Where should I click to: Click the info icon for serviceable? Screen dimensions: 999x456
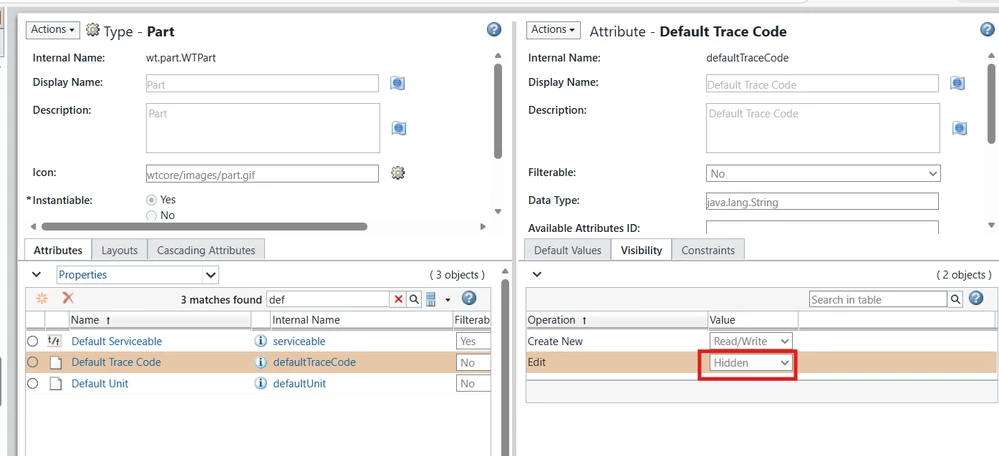coord(260,341)
